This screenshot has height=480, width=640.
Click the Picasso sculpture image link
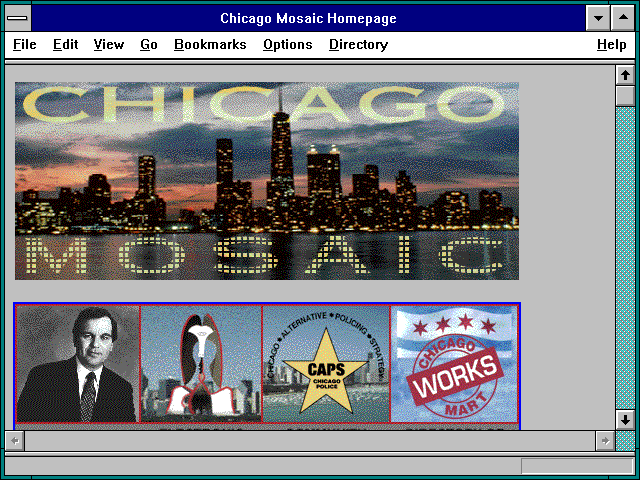[x=201, y=364]
